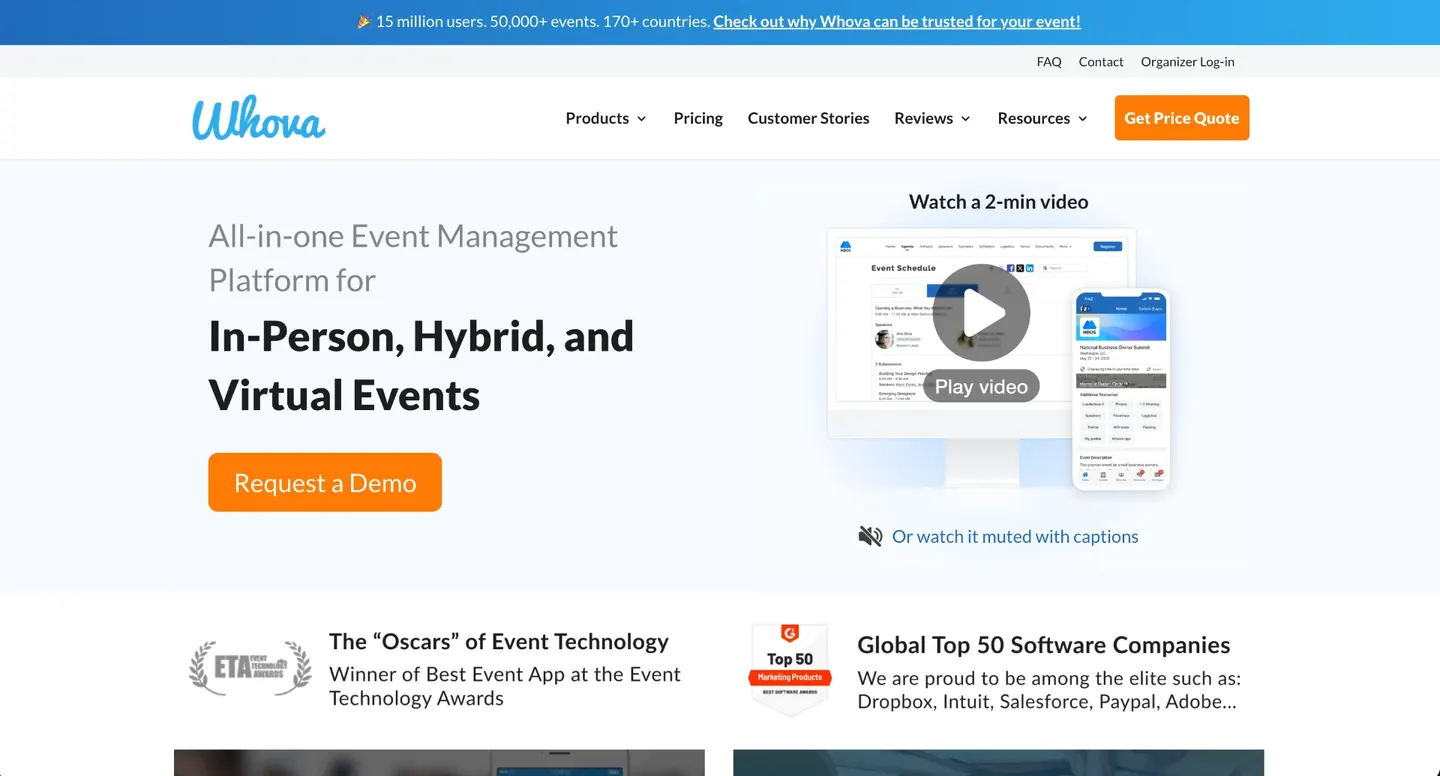This screenshot has width=1440, height=776.
Task: Expand the Resources dropdown menu
Action: (x=1043, y=118)
